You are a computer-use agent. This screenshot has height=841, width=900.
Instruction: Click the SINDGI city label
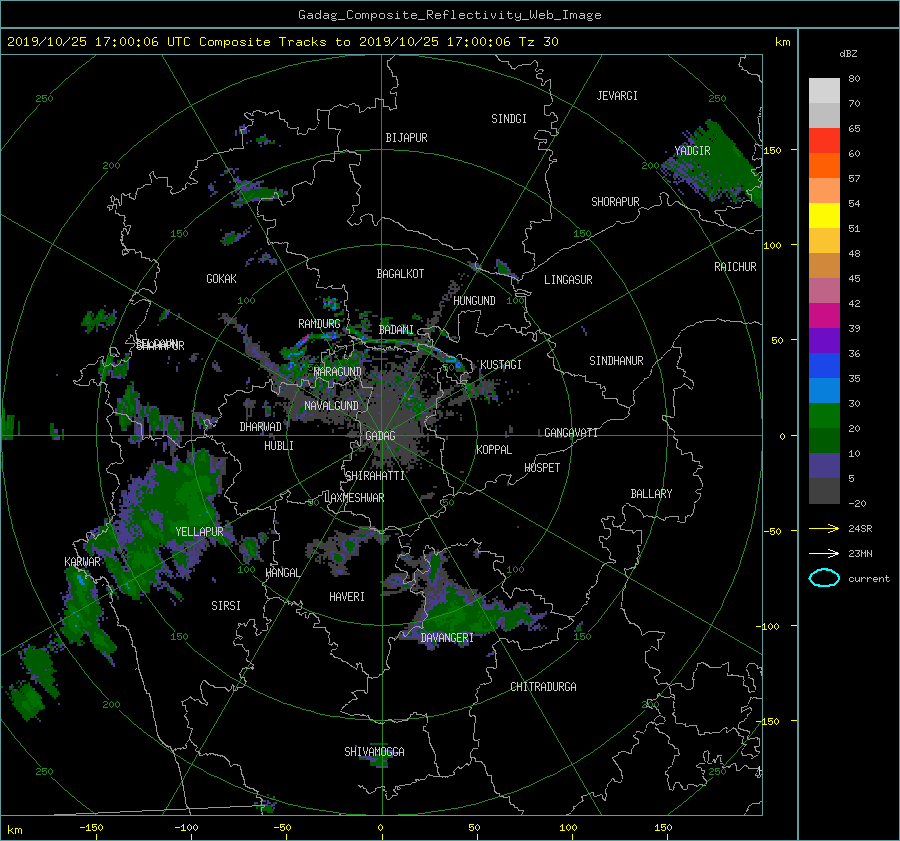click(509, 119)
